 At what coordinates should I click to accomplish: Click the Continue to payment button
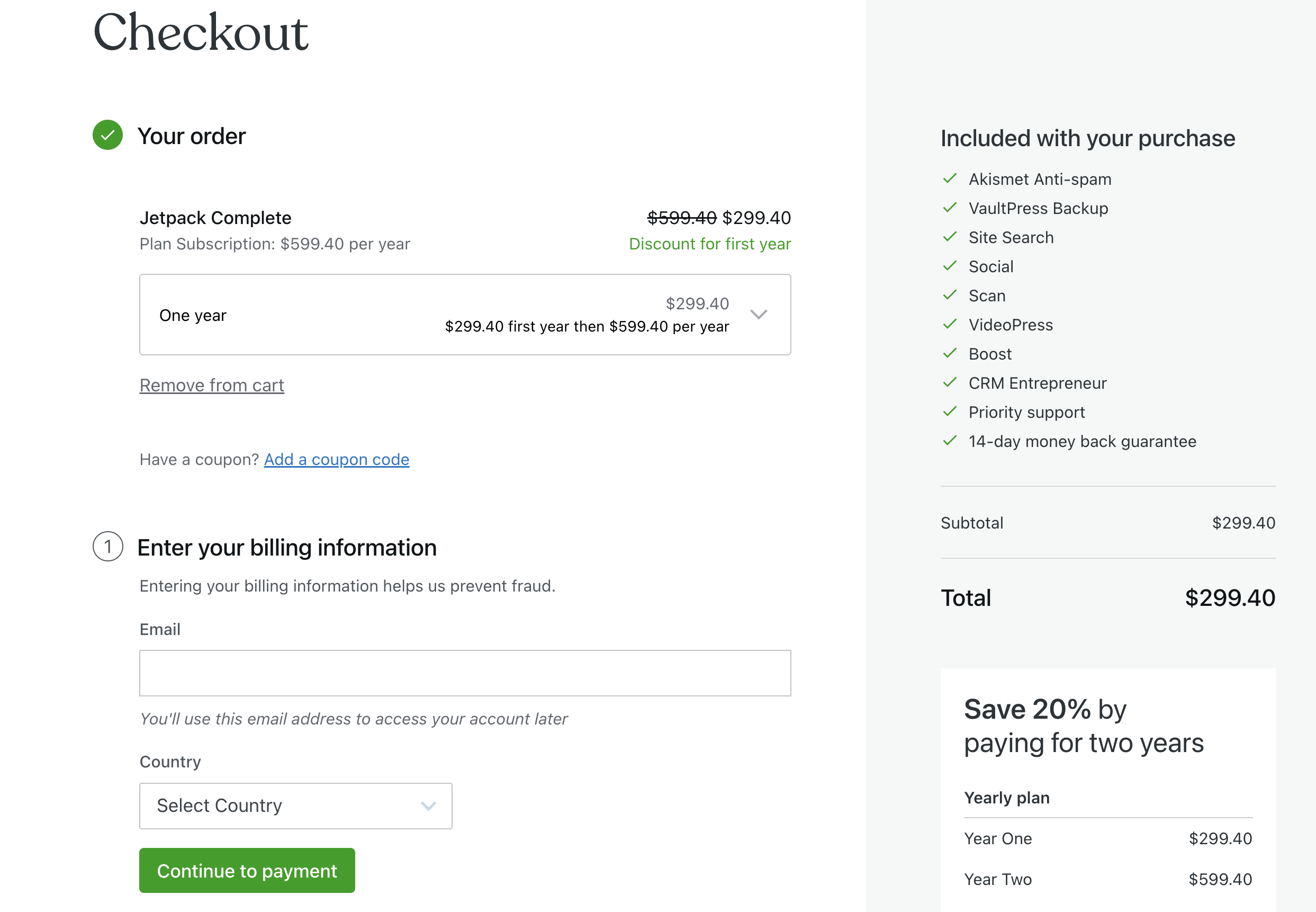247,870
